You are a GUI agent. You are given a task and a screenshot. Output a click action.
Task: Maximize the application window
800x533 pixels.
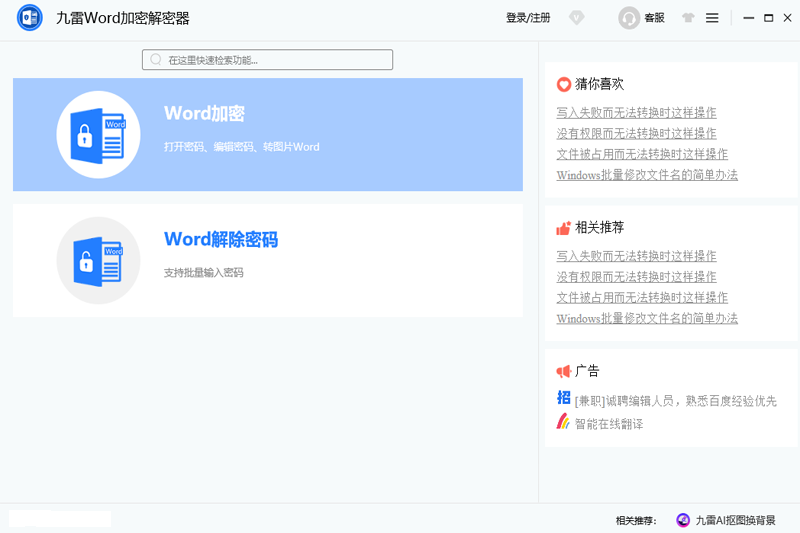tap(768, 18)
